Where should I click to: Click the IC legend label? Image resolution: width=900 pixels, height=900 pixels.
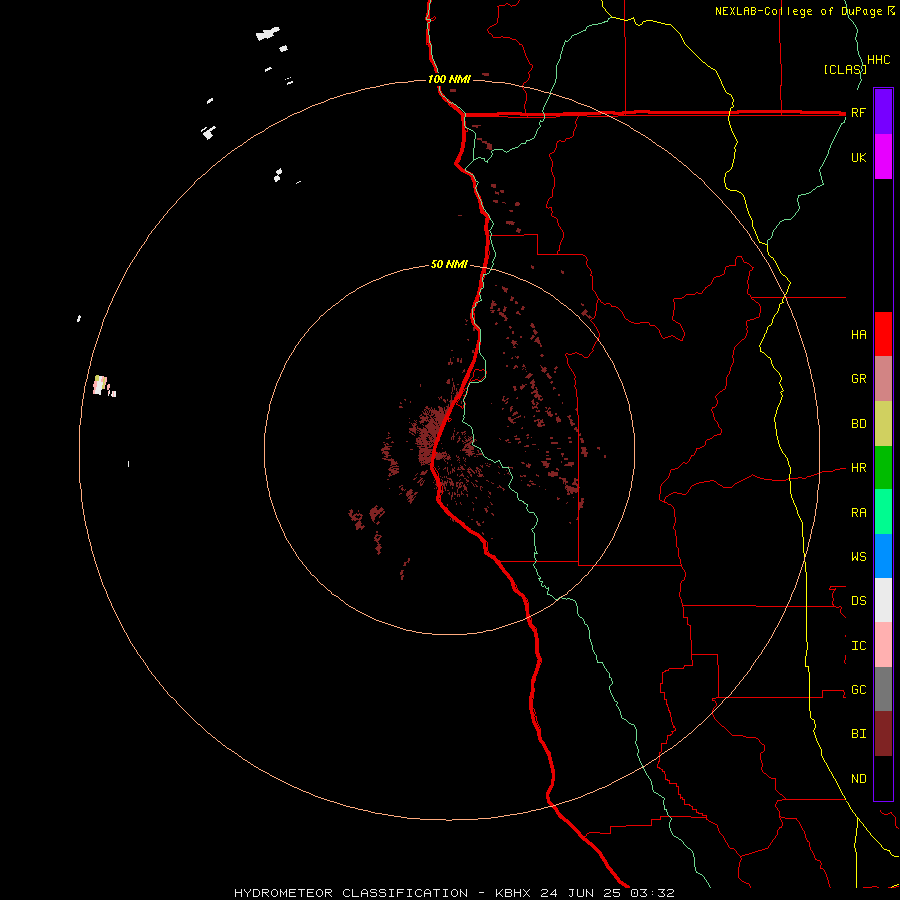pyautogui.click(x=859, y=646)
